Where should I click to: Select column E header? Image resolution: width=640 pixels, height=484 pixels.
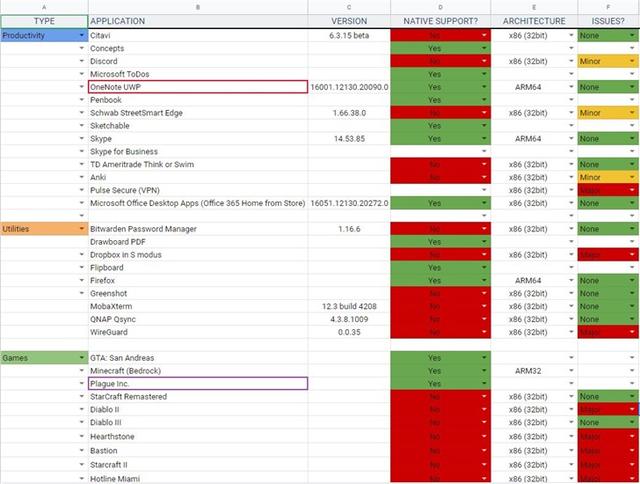tap(534, 7)
